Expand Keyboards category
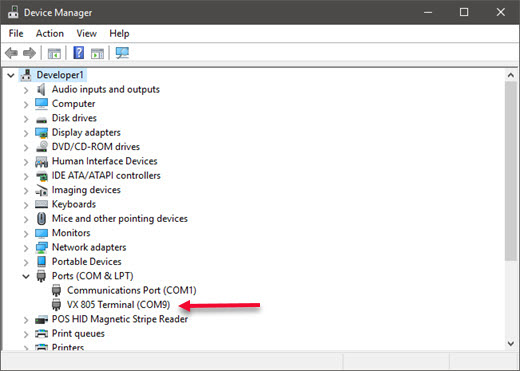The width and height of the screenshot is (520, 371). [26, 205]
